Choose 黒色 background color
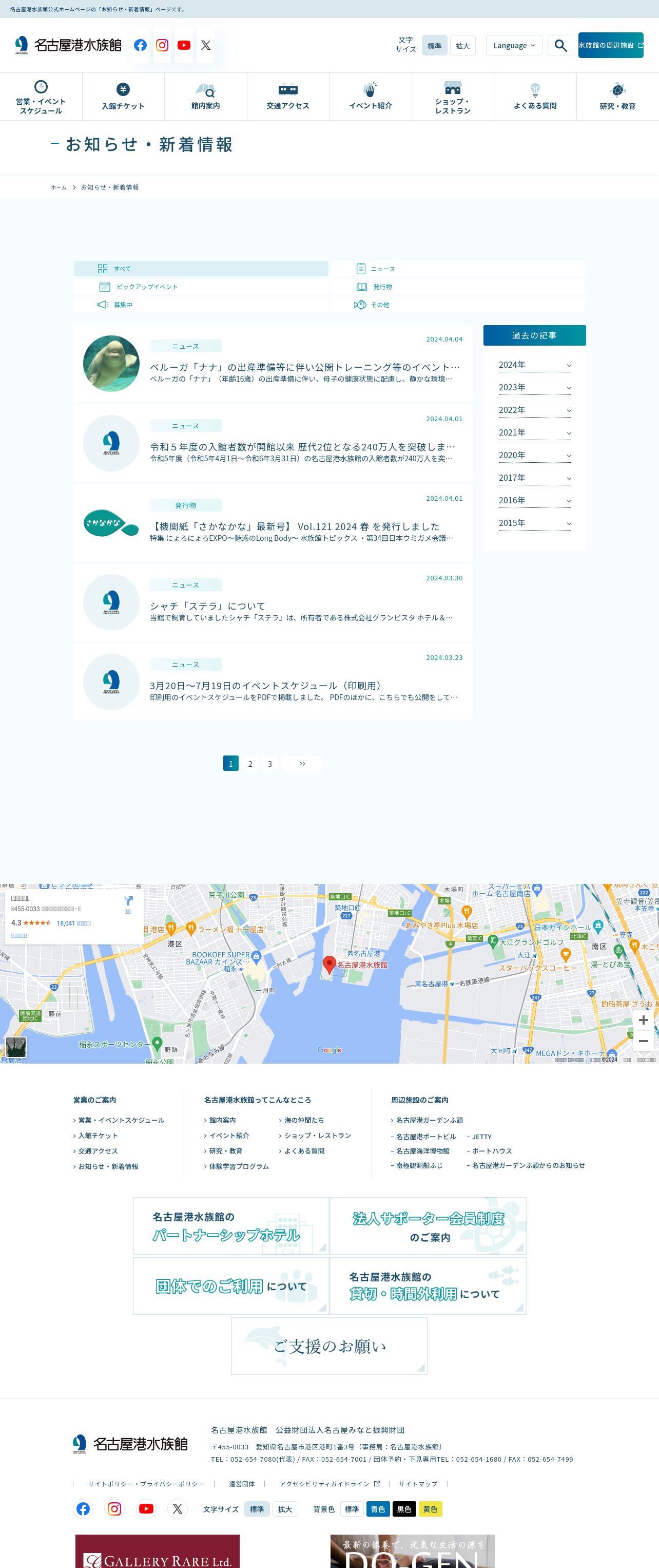 pos(404,1509)
